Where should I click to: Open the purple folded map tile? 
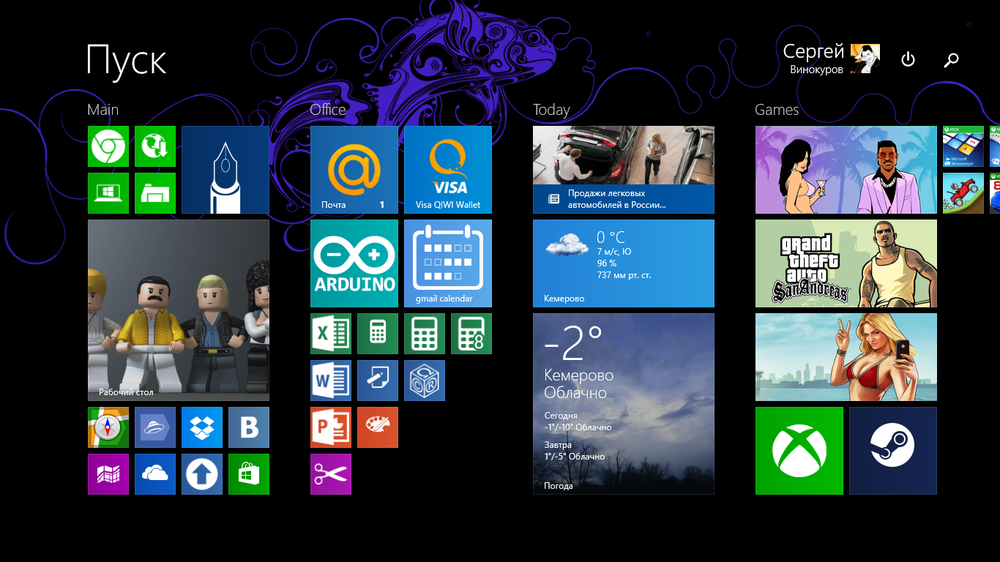click(x=108, y=474)
